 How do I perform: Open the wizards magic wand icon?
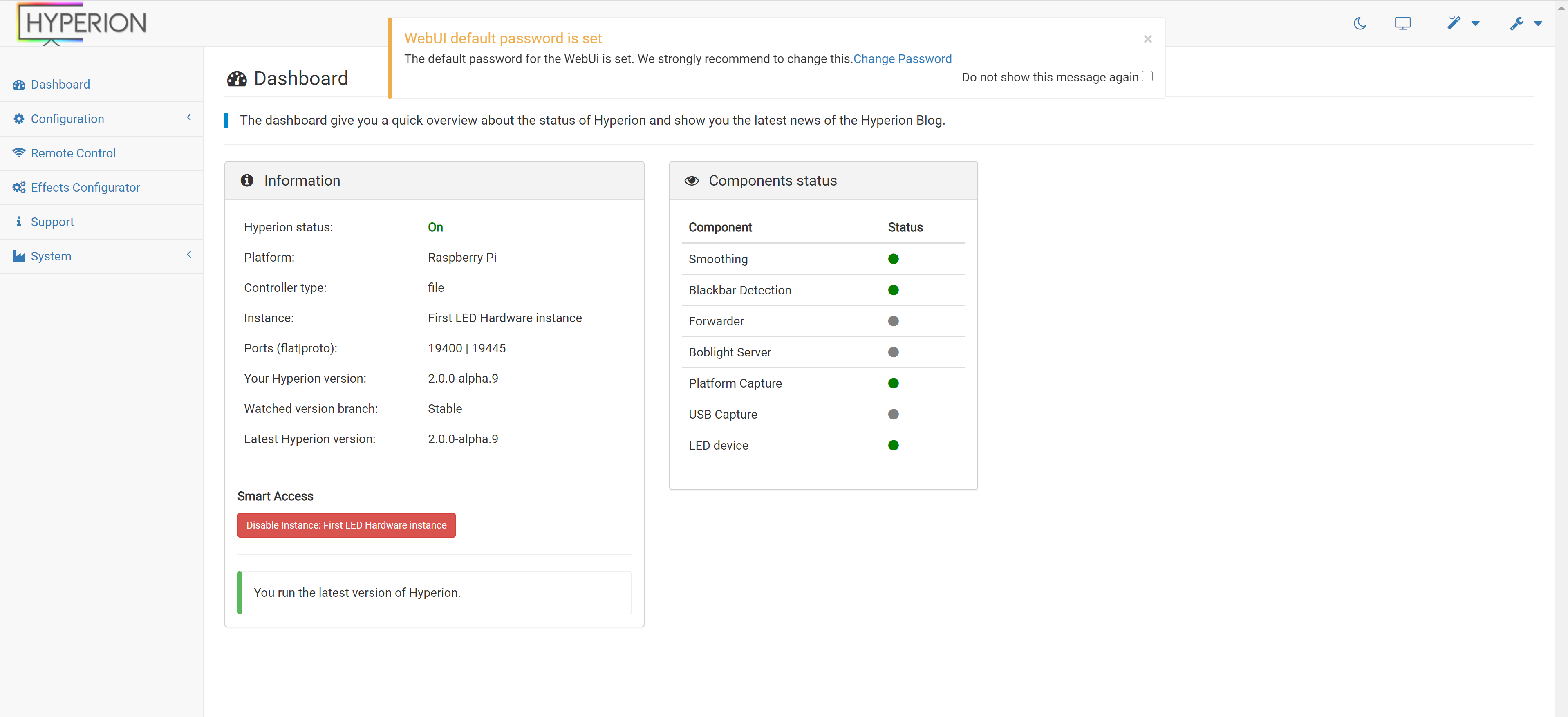[x=1454, y=23]
